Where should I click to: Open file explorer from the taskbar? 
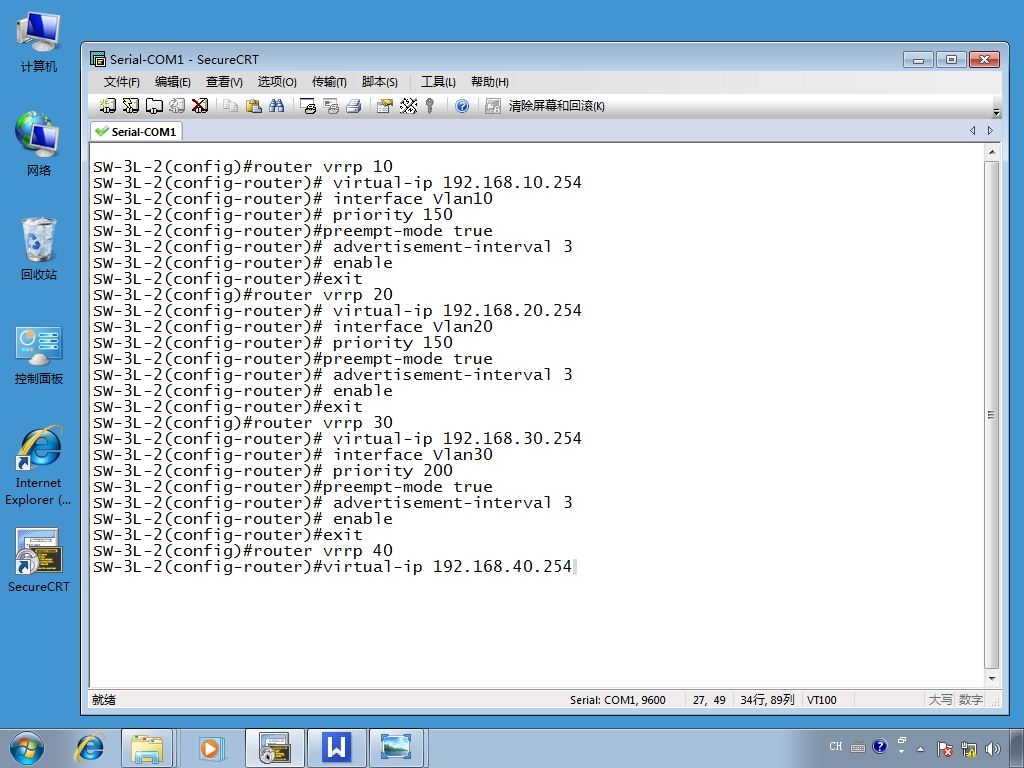click(x=147, y=748)
